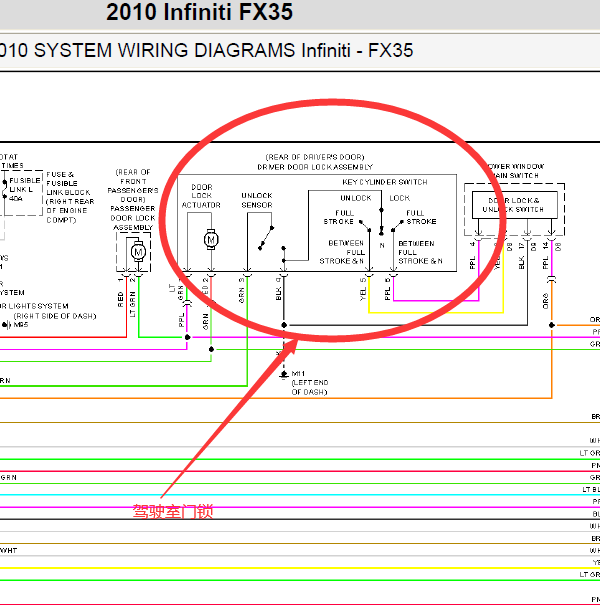Click the "DRIVER DOOR LOCK ASSEMBLY" label
Viewport: 600px width, 606px height.
pyautogui.click(x=315, y=167)
